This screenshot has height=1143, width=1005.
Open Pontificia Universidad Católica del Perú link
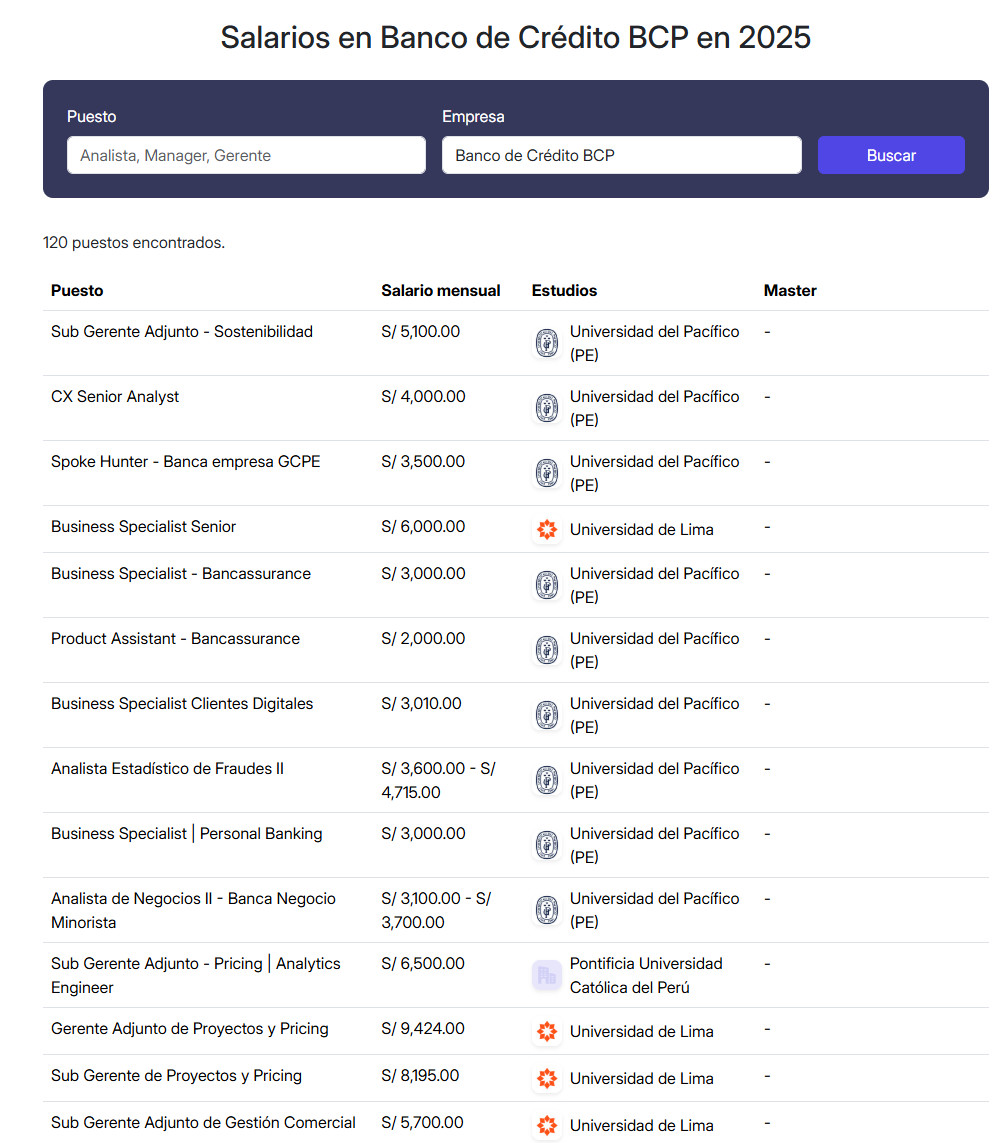tap(646, 975)
